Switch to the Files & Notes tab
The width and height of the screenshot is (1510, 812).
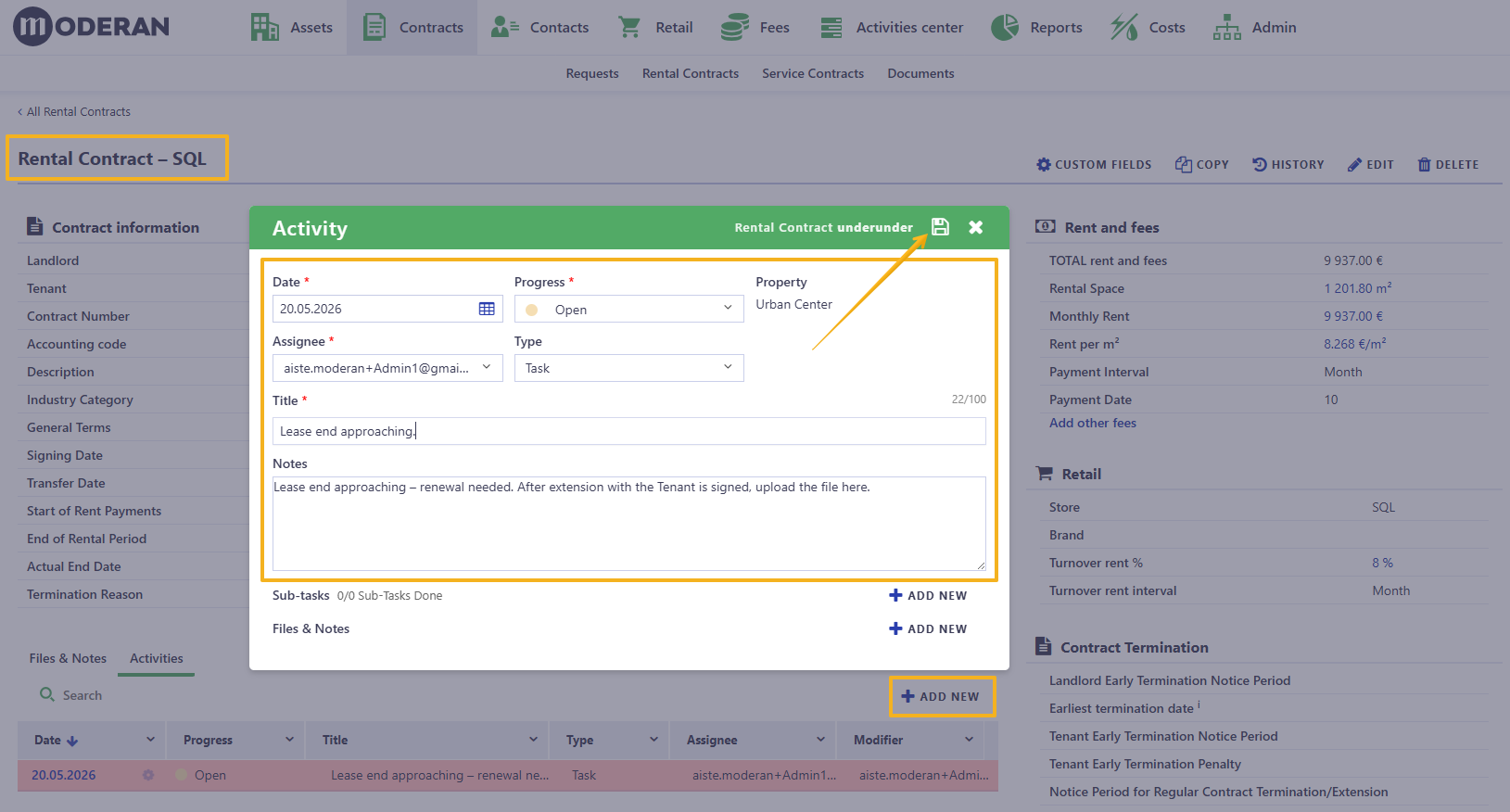(68, 658)
